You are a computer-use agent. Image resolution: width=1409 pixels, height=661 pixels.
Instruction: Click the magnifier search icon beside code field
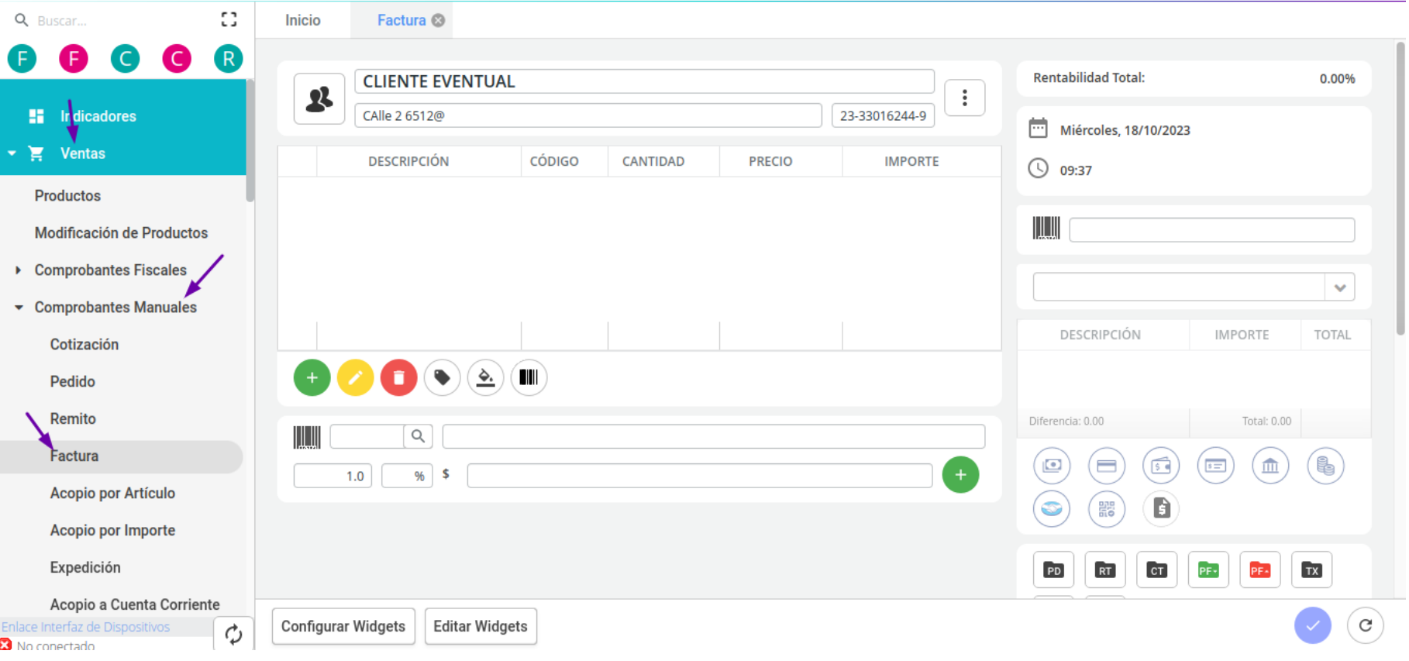click(x=418, y=436)
